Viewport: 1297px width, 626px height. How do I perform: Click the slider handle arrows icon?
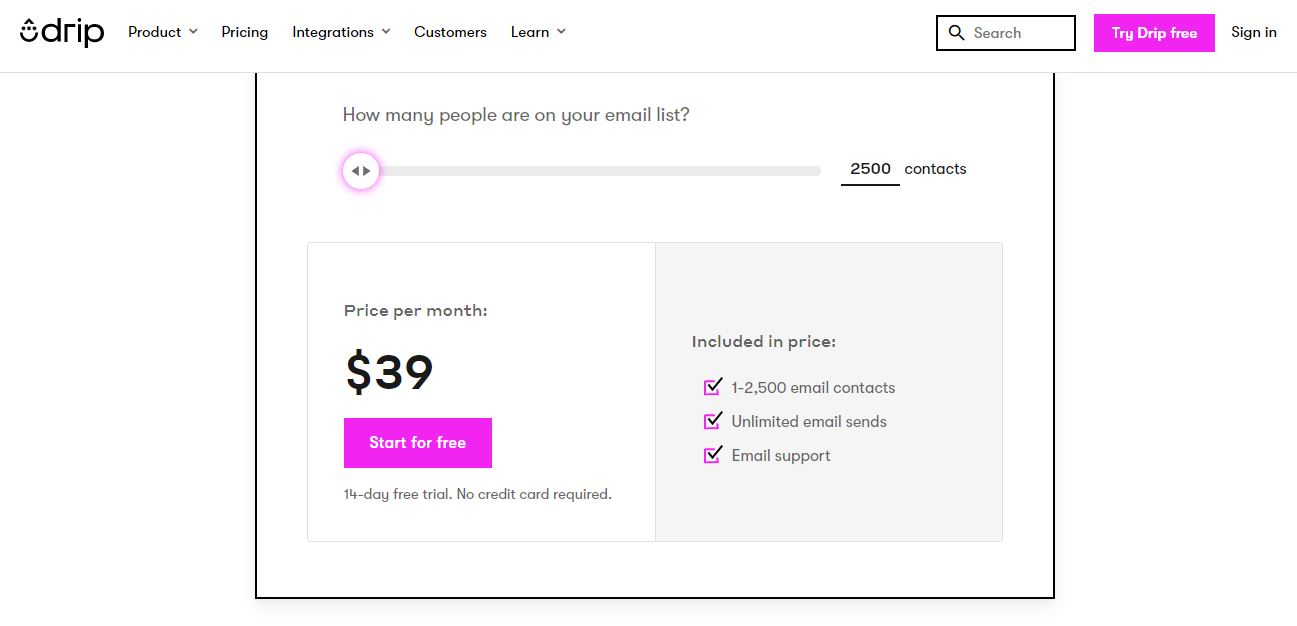coord(361,171)
